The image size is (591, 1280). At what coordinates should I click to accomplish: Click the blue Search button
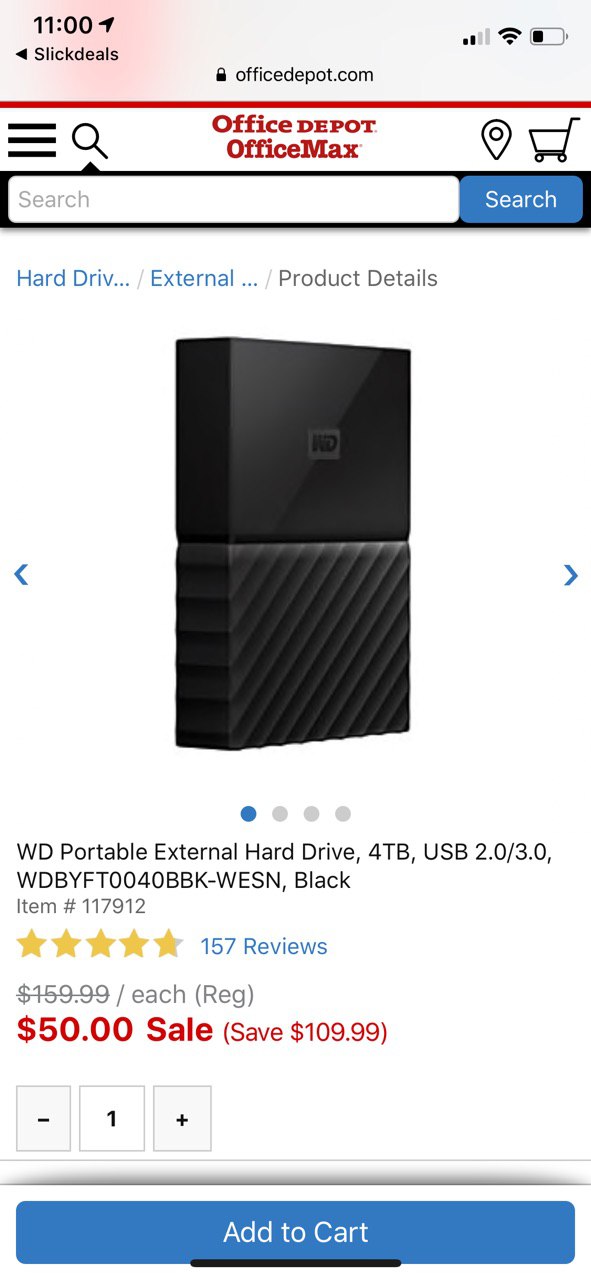(521, 199)
